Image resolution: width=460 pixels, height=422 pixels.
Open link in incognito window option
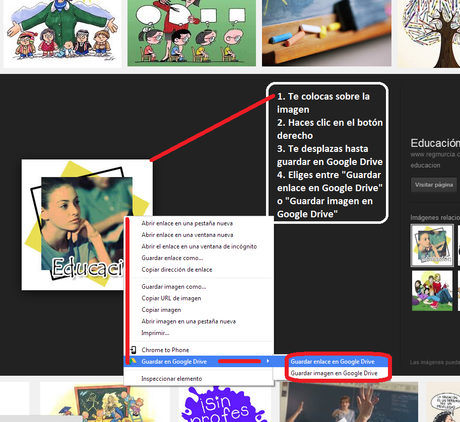(199, 246)
